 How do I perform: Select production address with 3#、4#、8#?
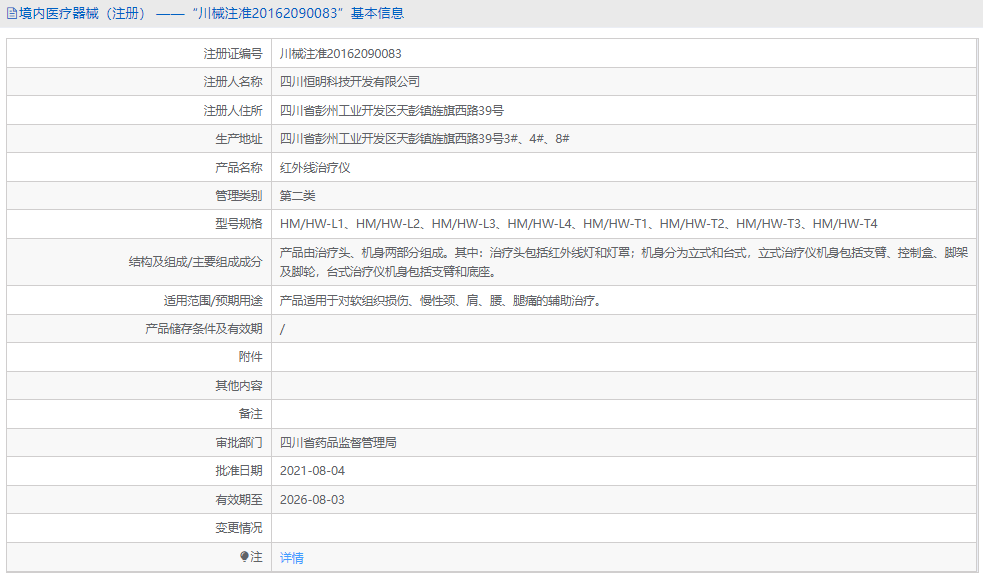424,139
